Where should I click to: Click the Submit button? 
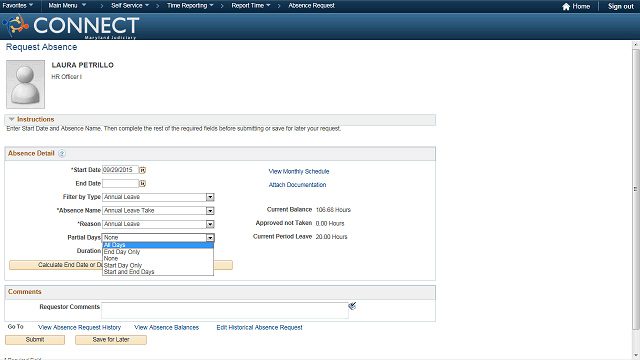click(35, 340)
